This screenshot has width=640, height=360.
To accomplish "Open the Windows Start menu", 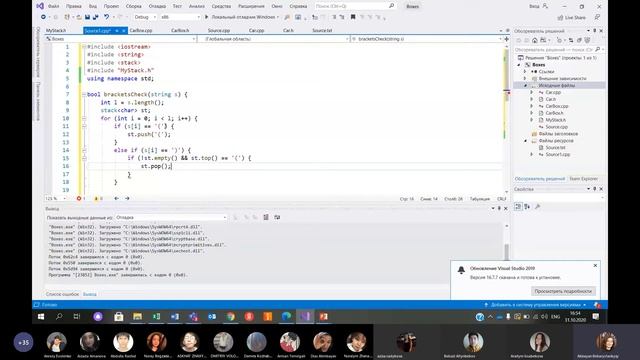I will pyautogui.click(x=41, y=316).
